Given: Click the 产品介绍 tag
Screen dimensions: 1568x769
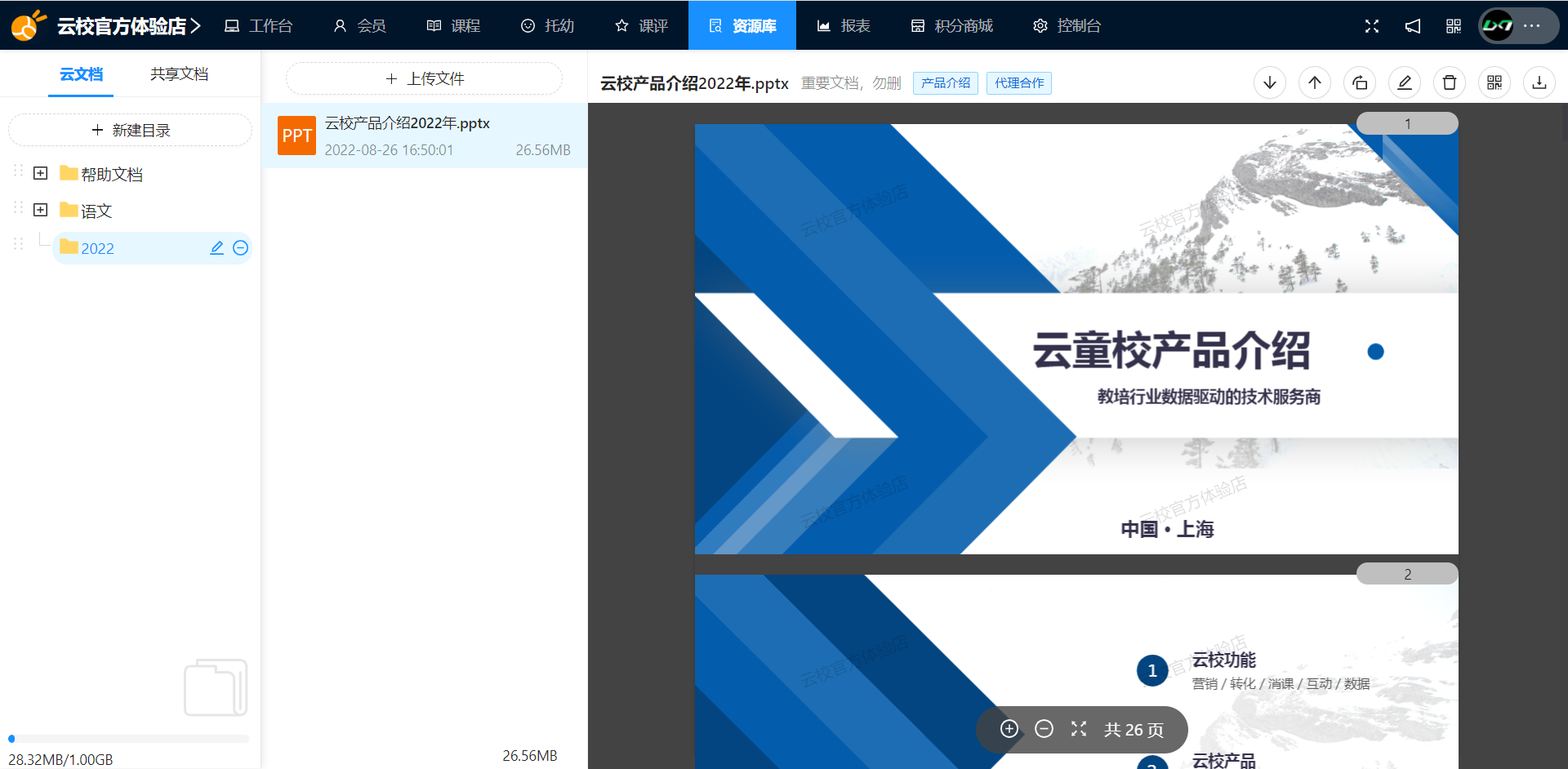Looking at the screenshot, I should point(946,83).
